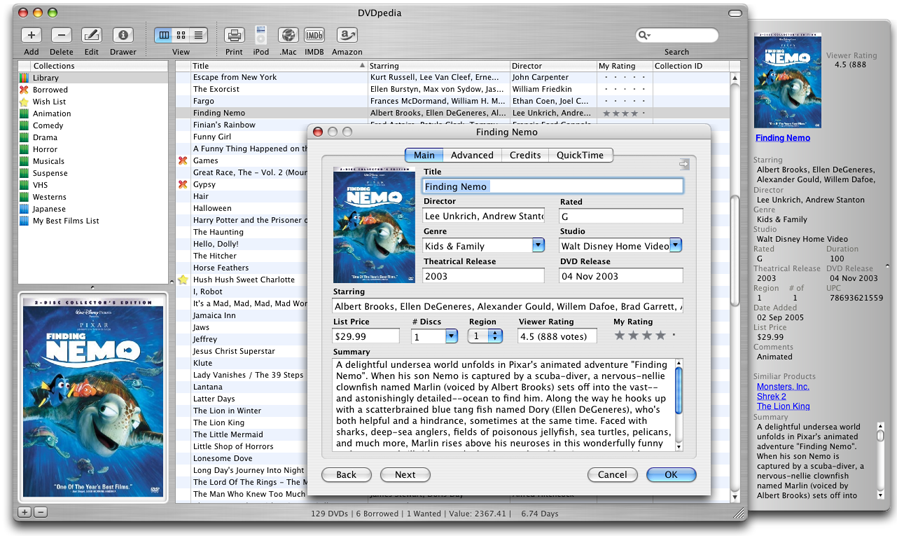The width and height of the screenshot is (897, 536).
Task: Click the List Price field
Action: 366,336
